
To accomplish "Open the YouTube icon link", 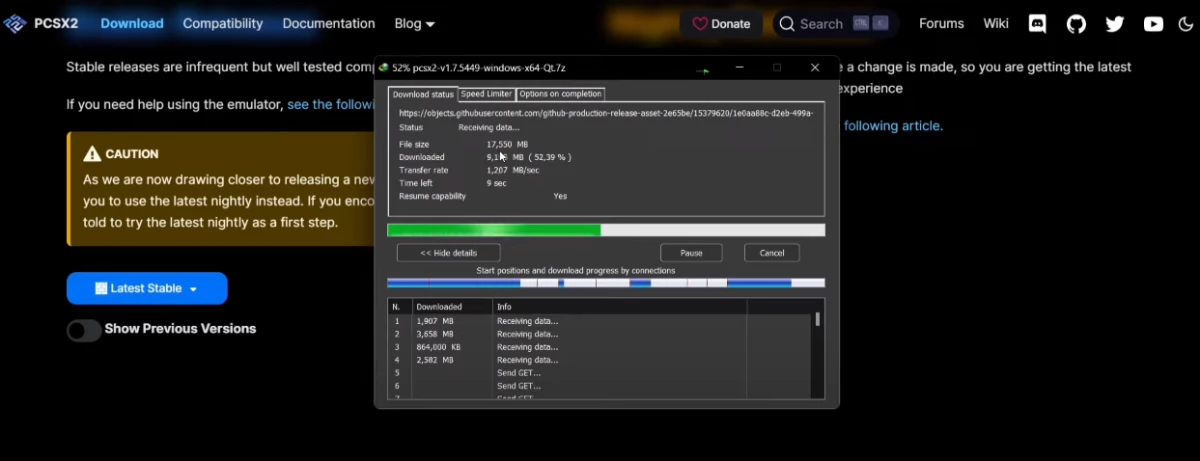I will 1154,24.
